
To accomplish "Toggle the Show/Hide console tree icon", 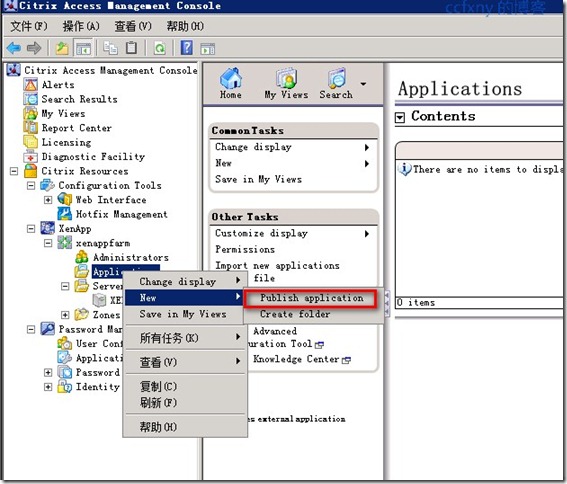I will click(83, 48).
